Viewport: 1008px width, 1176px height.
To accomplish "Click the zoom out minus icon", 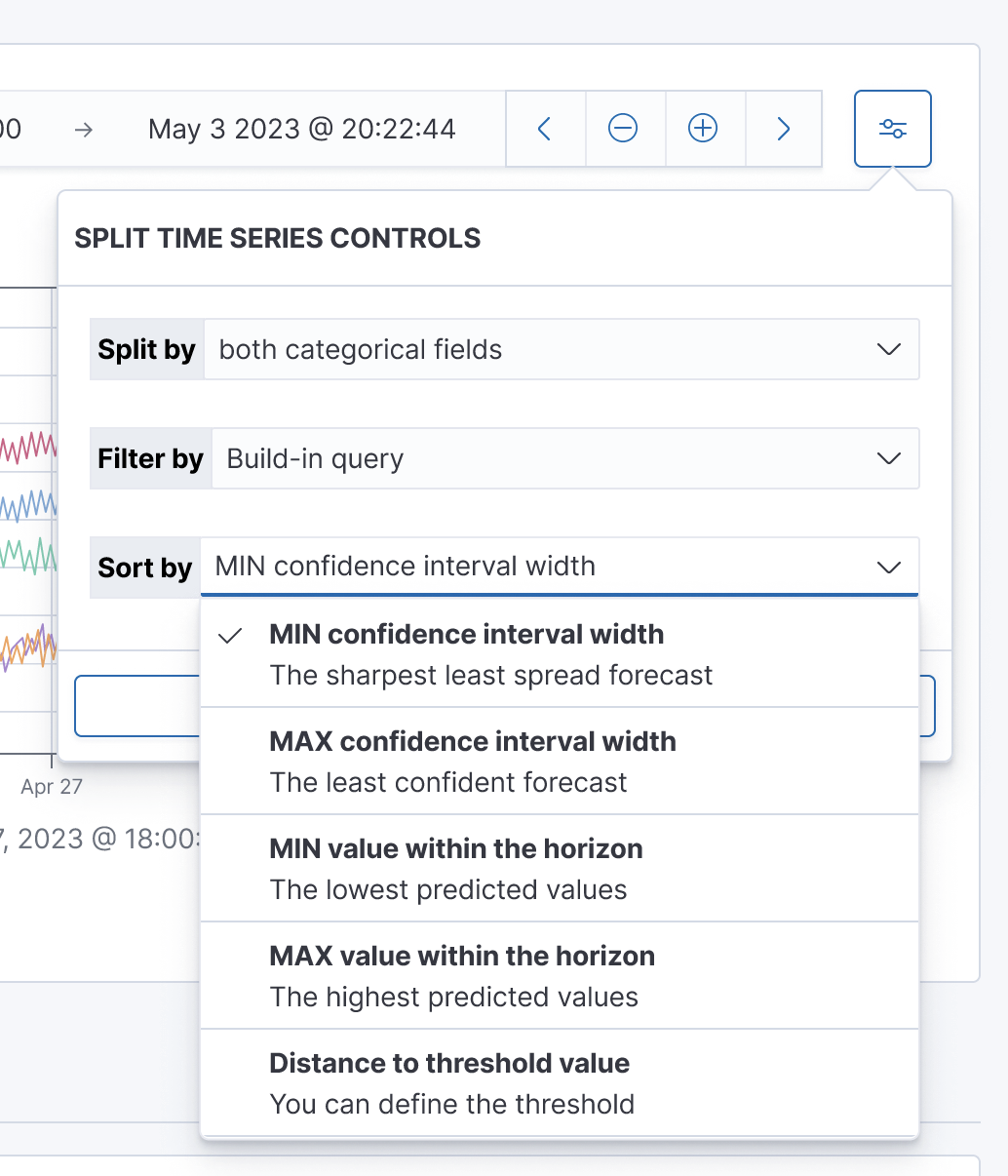I will pyautogui.click(x=624, y=128).
